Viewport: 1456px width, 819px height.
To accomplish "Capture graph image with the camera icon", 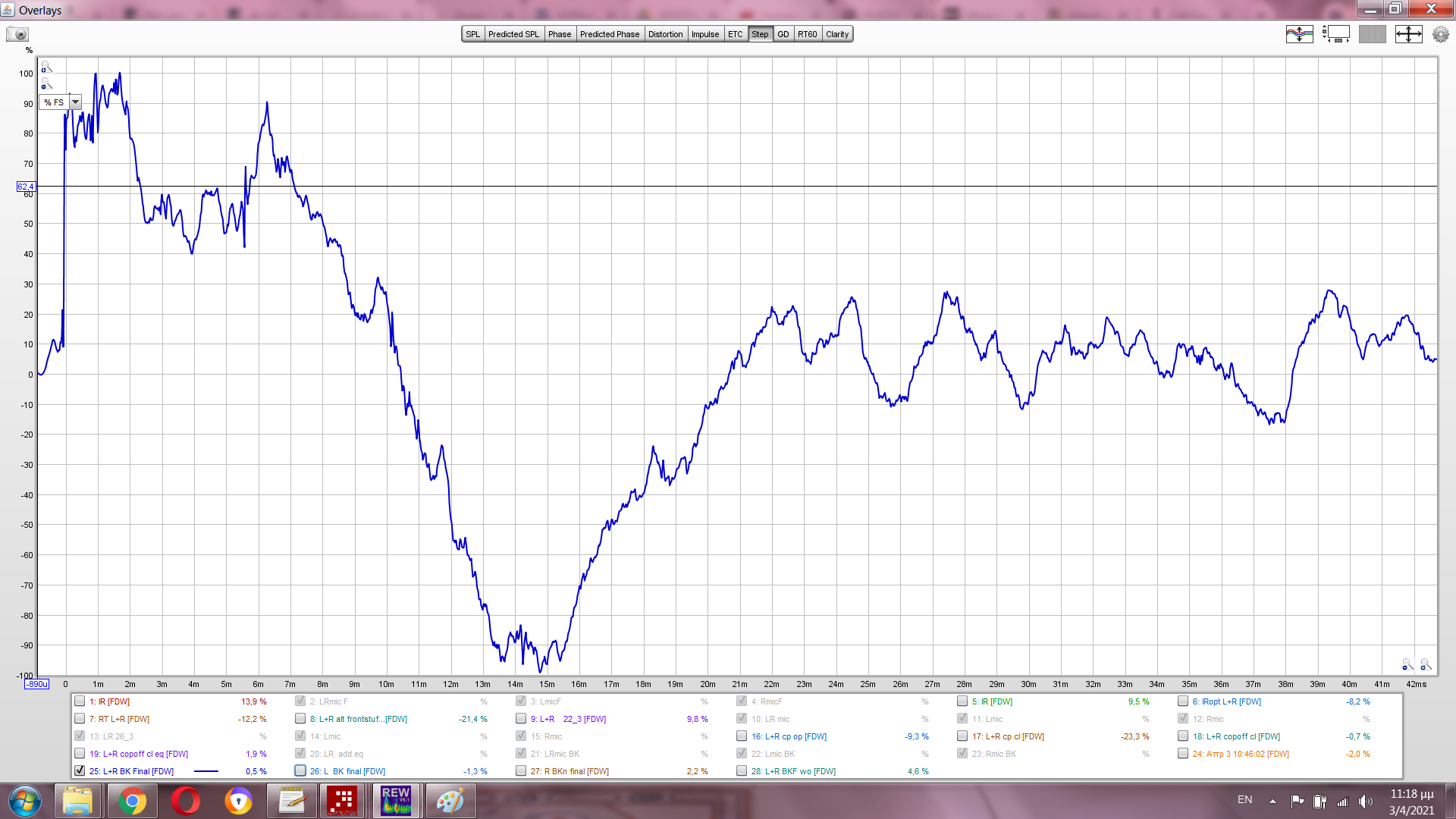I will (x=17, y=34).
